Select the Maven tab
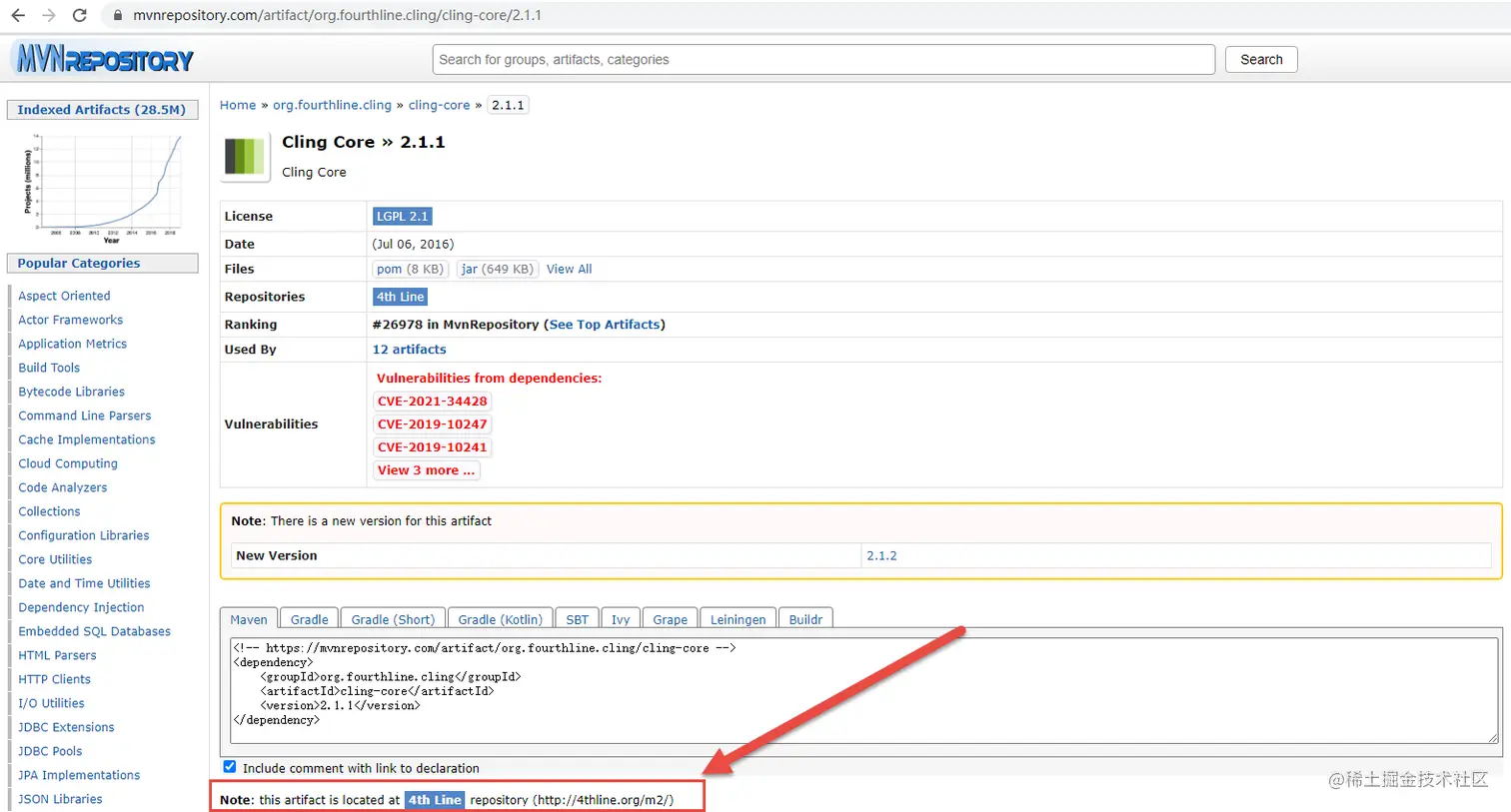This screenshot has width=1511, height=812. [249, 619]
